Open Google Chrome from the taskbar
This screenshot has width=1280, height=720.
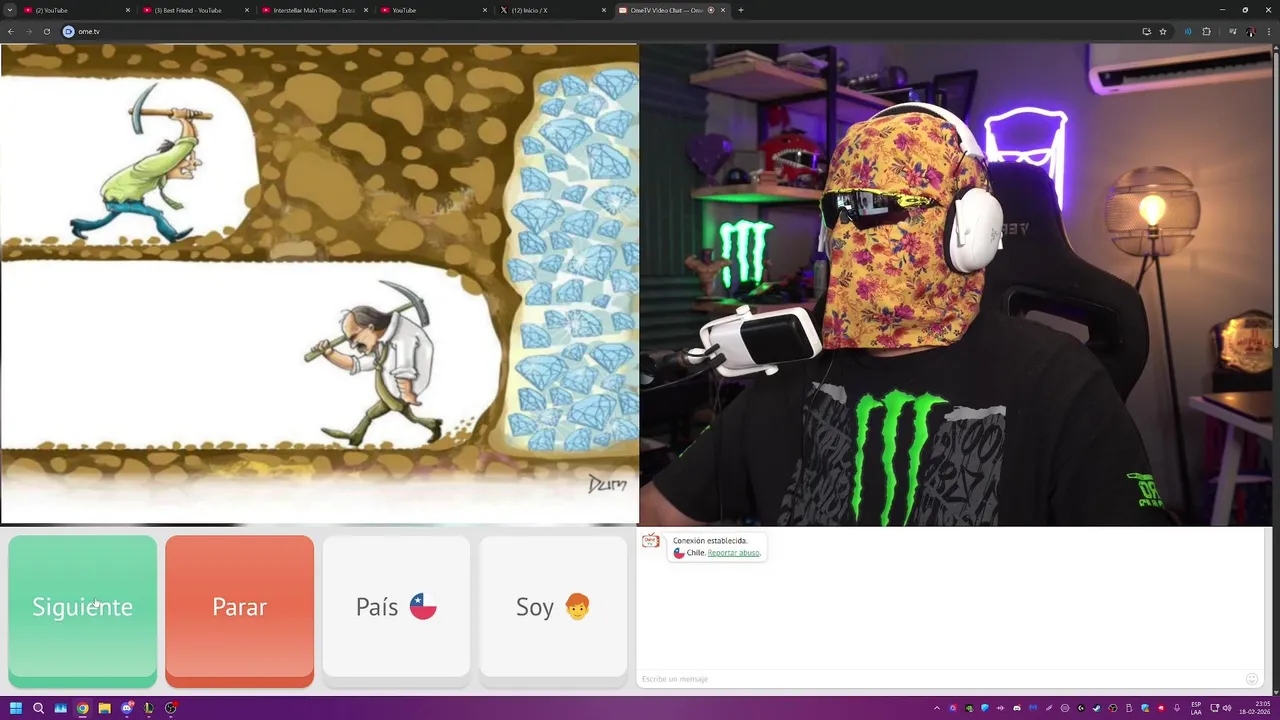pyautogui.click(x=83, y=708)
